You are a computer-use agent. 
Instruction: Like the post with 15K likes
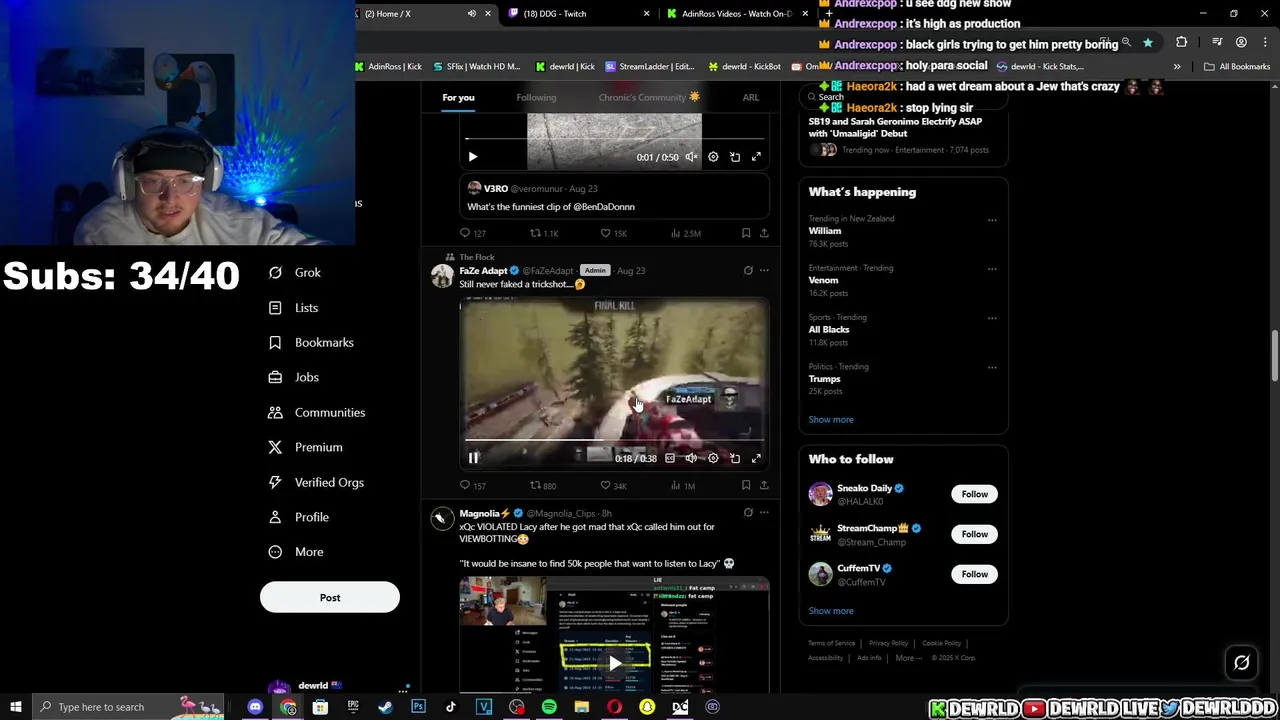(613, 233)
